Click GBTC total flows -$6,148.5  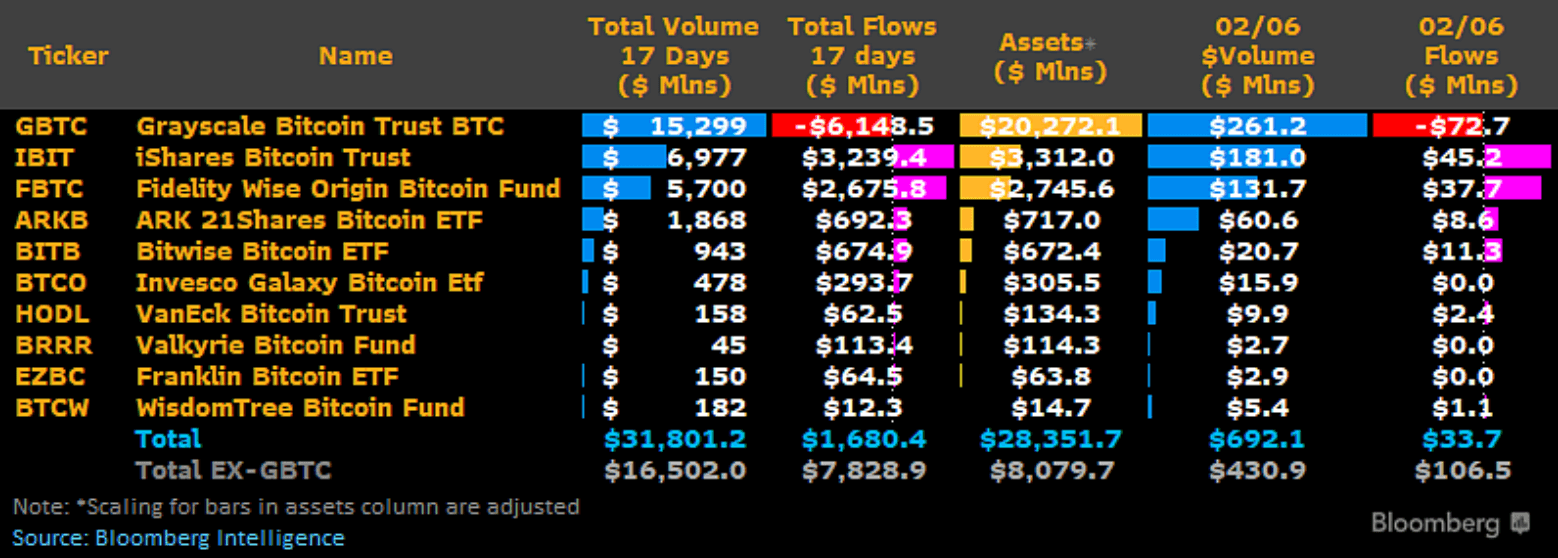864,126
